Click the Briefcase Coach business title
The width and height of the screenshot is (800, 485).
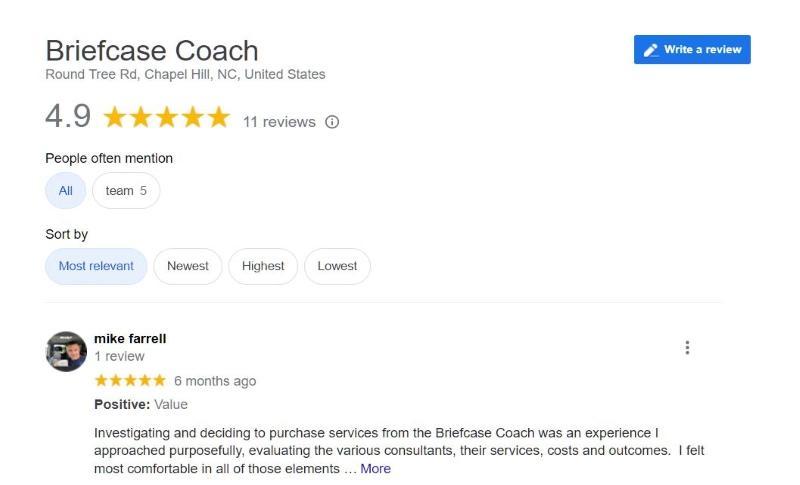point(152,51)
